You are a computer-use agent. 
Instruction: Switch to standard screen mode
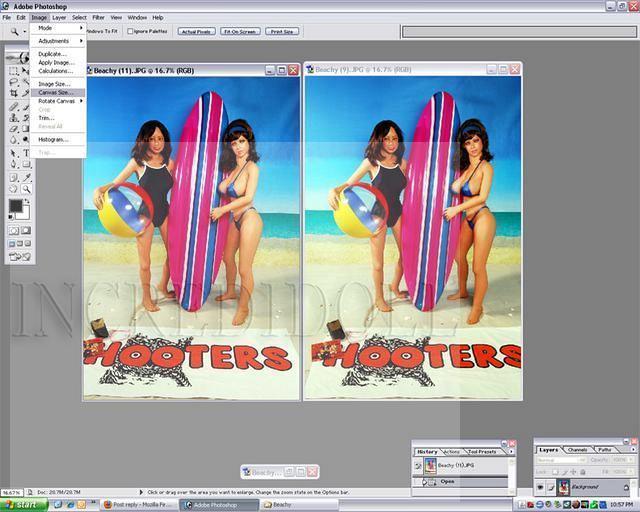pyautogui.click(x=12, y=244)
